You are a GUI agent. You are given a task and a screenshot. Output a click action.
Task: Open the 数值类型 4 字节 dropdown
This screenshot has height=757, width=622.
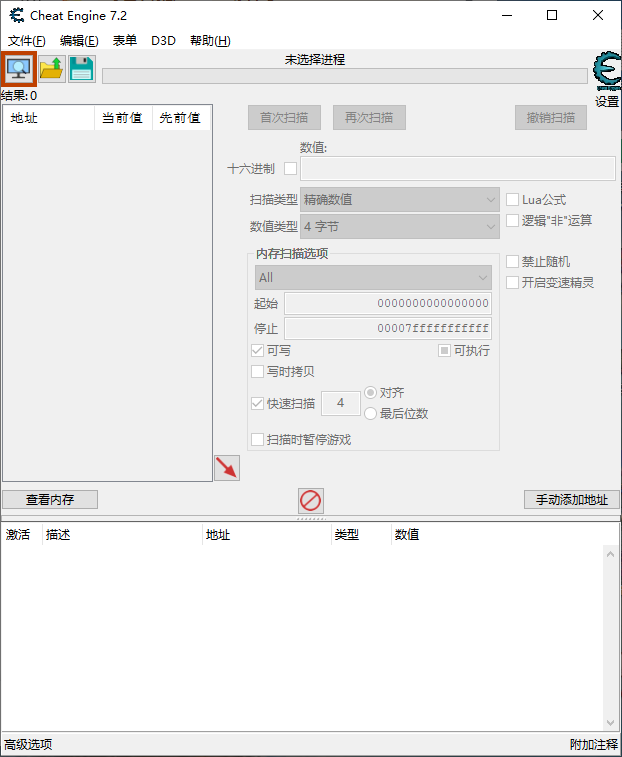pos(400,226)
